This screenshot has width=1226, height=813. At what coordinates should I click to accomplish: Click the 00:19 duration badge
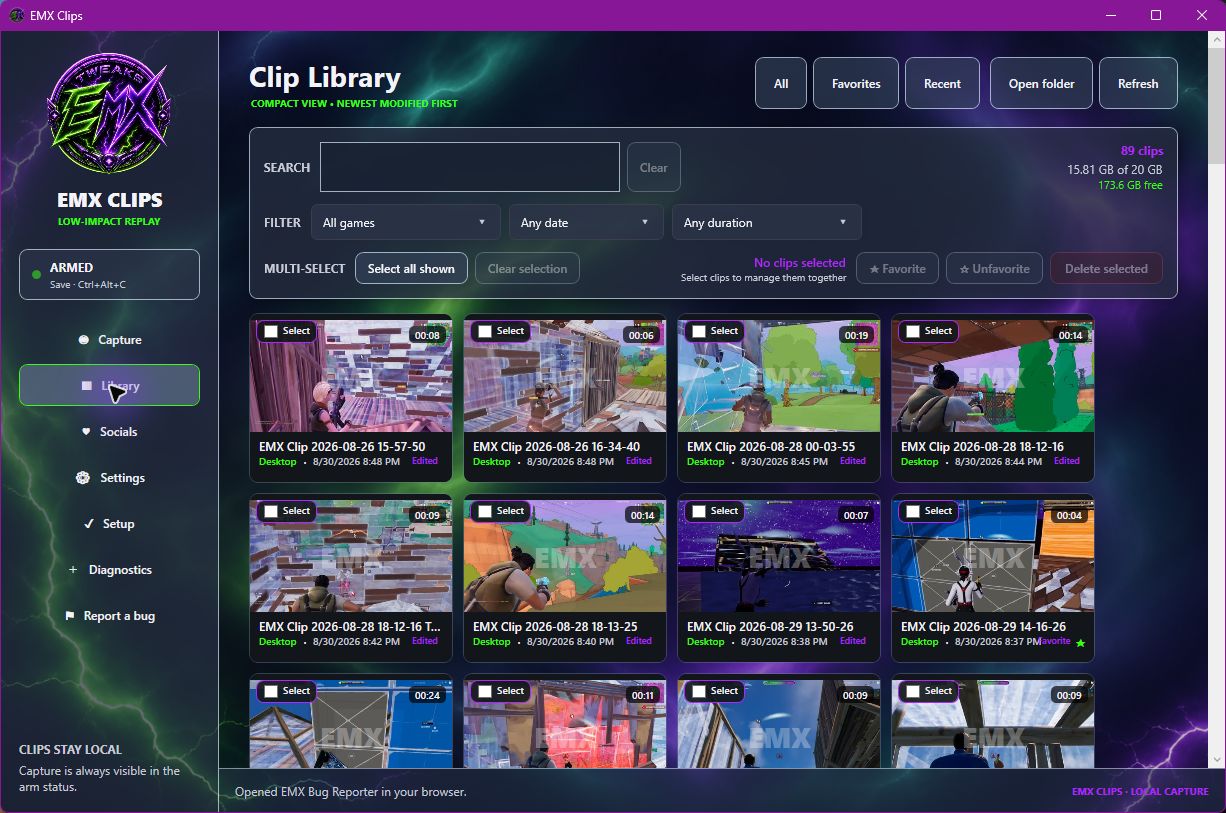(856, 336)
